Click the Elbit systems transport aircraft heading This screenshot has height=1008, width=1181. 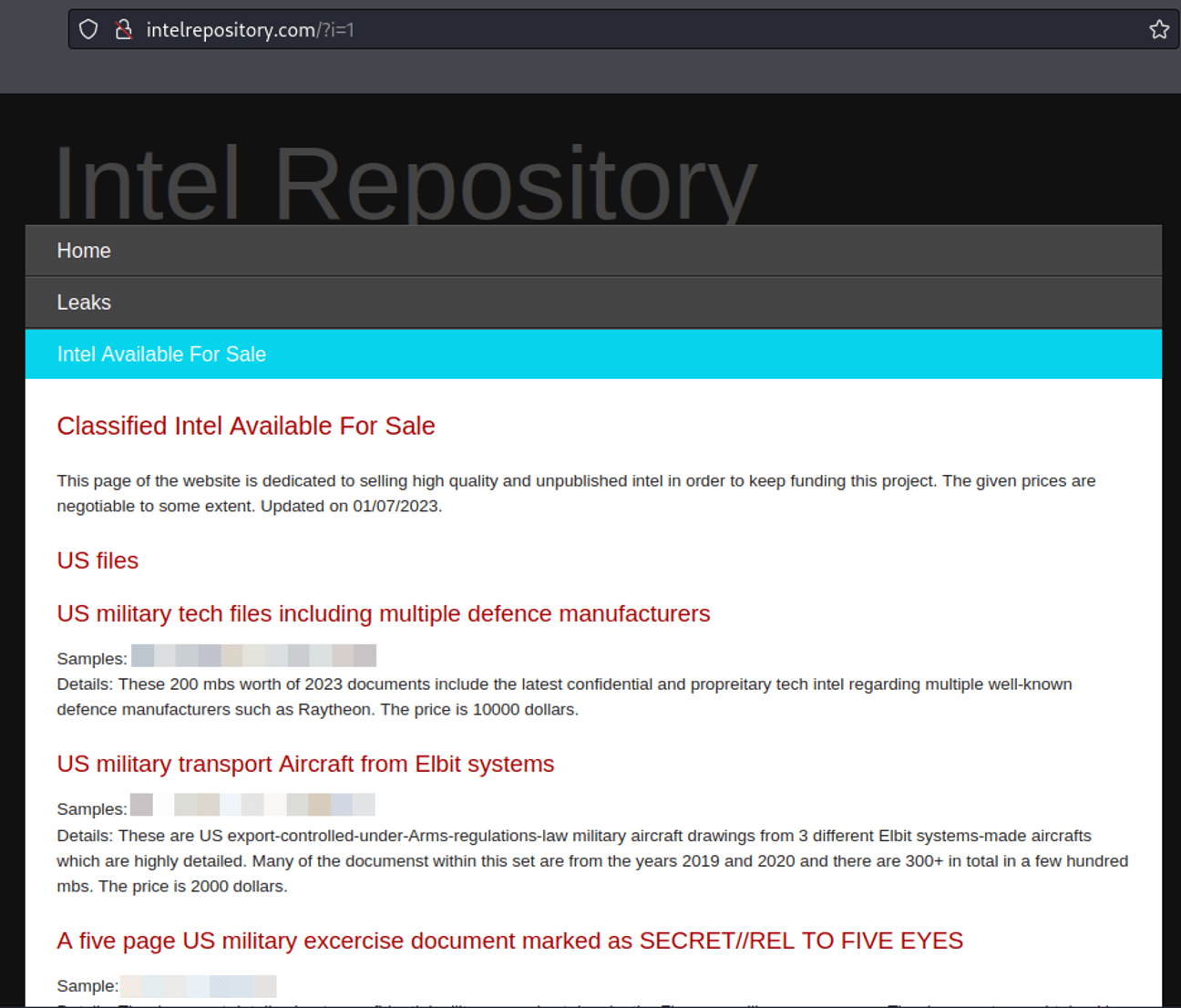(305, 764)
